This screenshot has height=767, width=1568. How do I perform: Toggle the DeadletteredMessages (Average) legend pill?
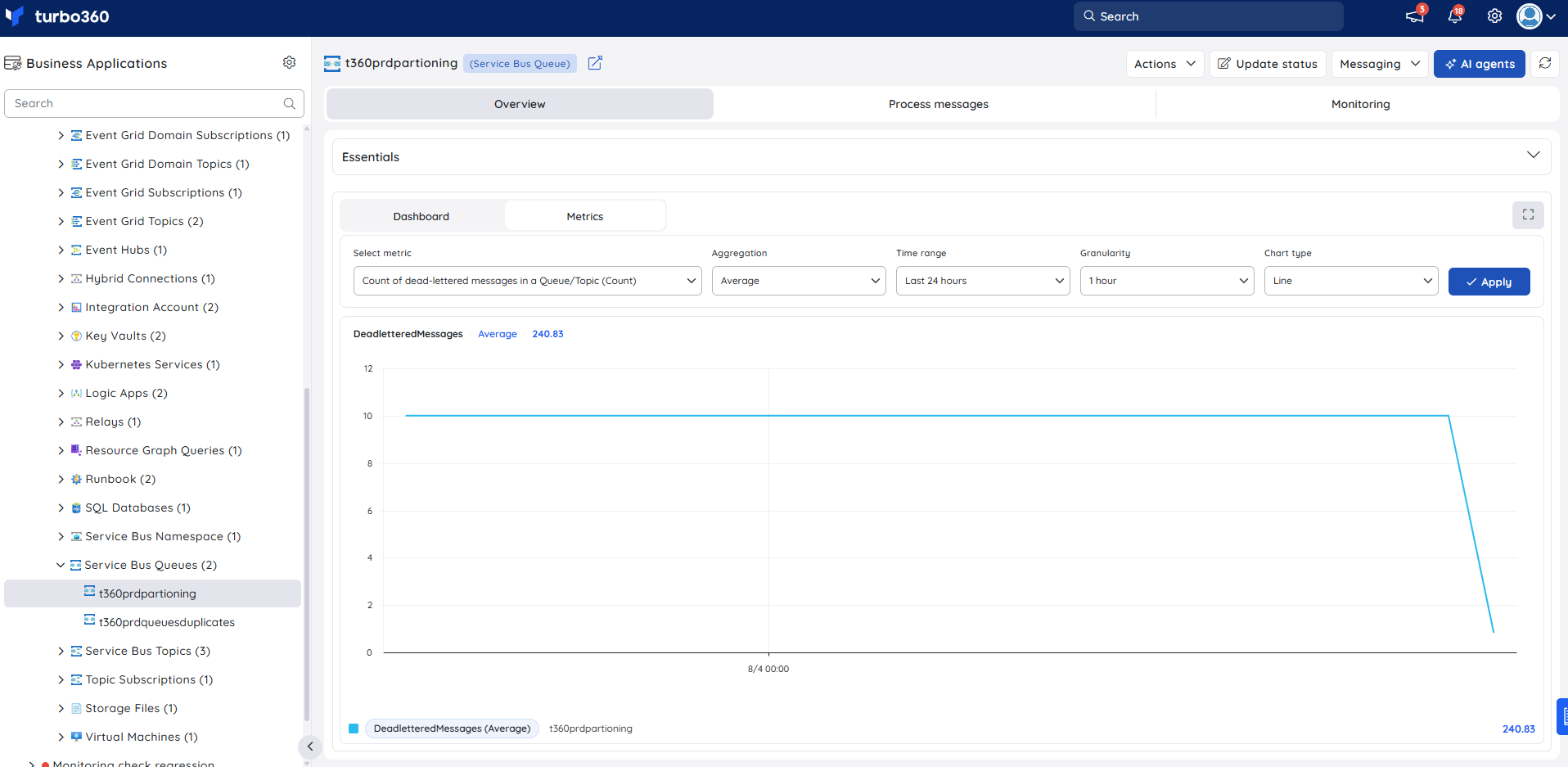[x=452, y=729]
